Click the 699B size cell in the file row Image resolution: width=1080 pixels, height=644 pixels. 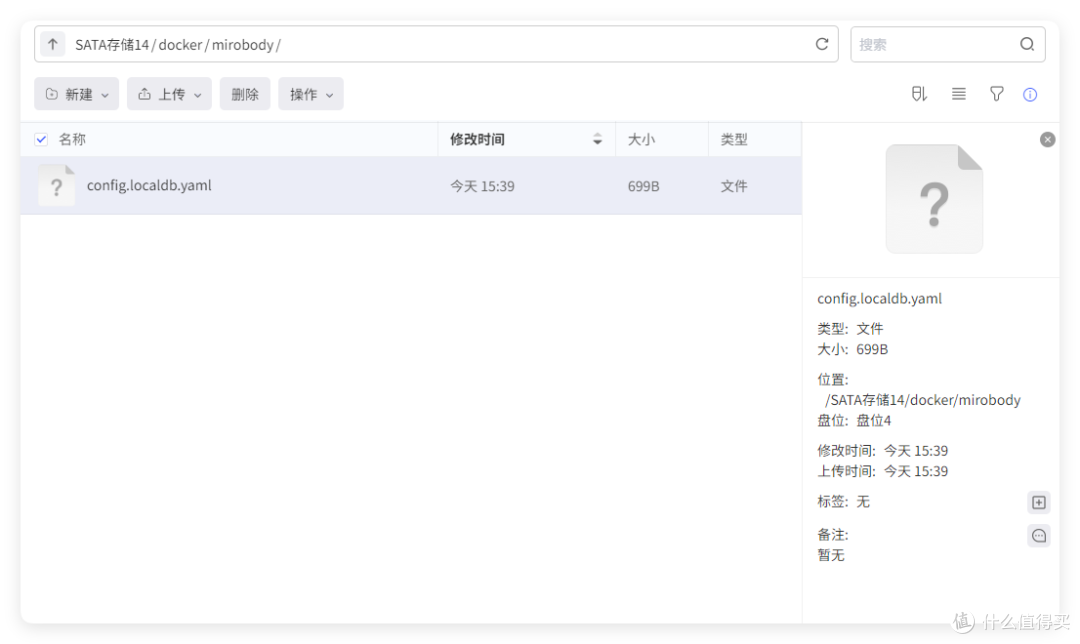tap(643, 186)
